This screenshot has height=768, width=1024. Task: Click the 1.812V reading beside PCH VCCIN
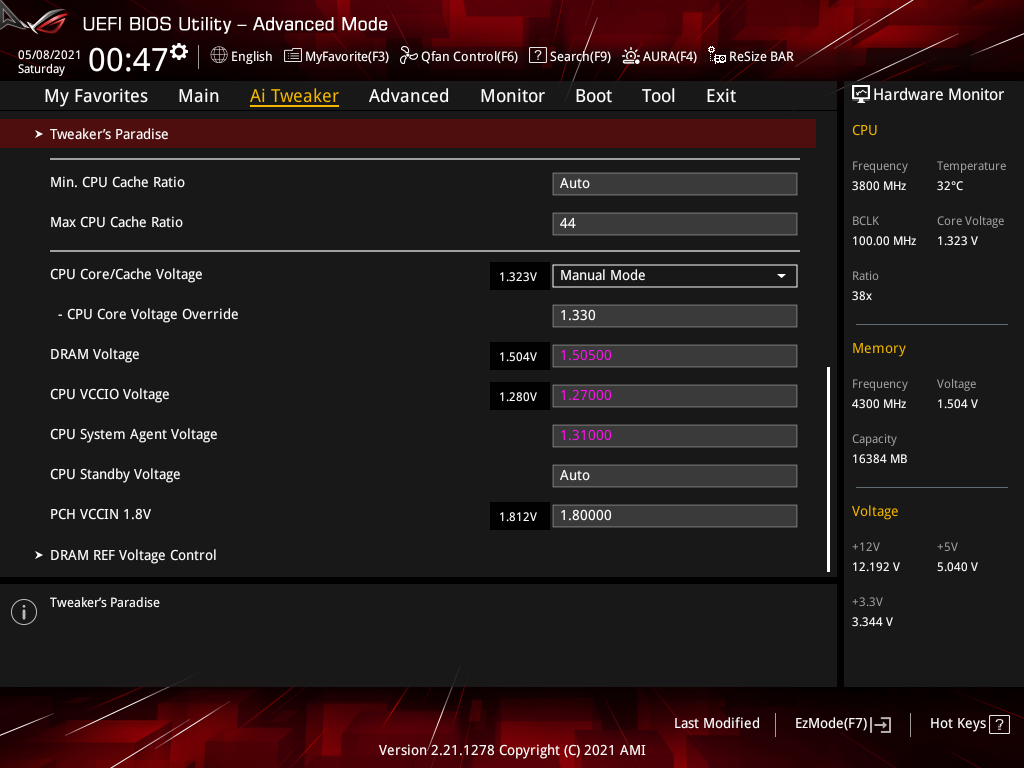(519, 517)
